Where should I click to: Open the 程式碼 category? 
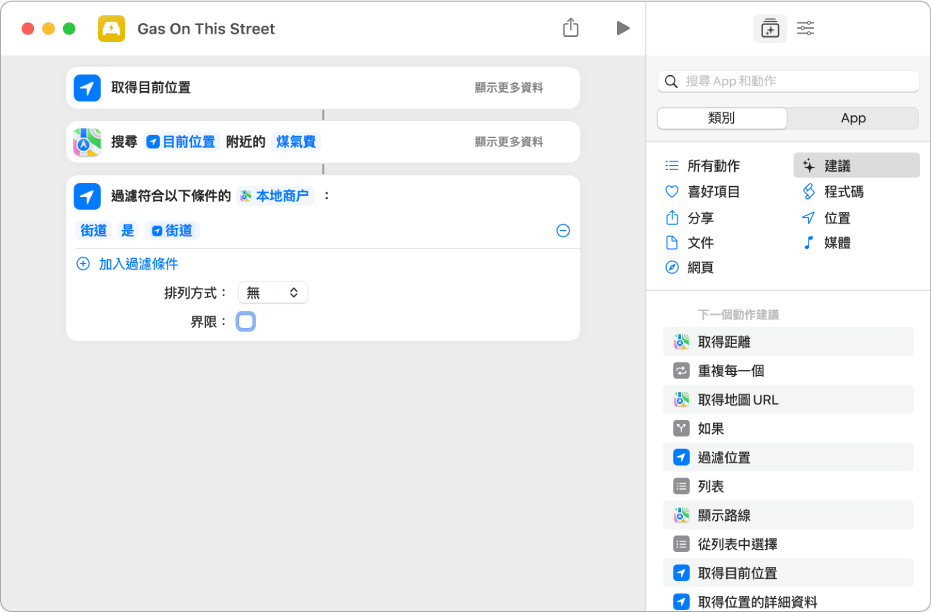835,191
